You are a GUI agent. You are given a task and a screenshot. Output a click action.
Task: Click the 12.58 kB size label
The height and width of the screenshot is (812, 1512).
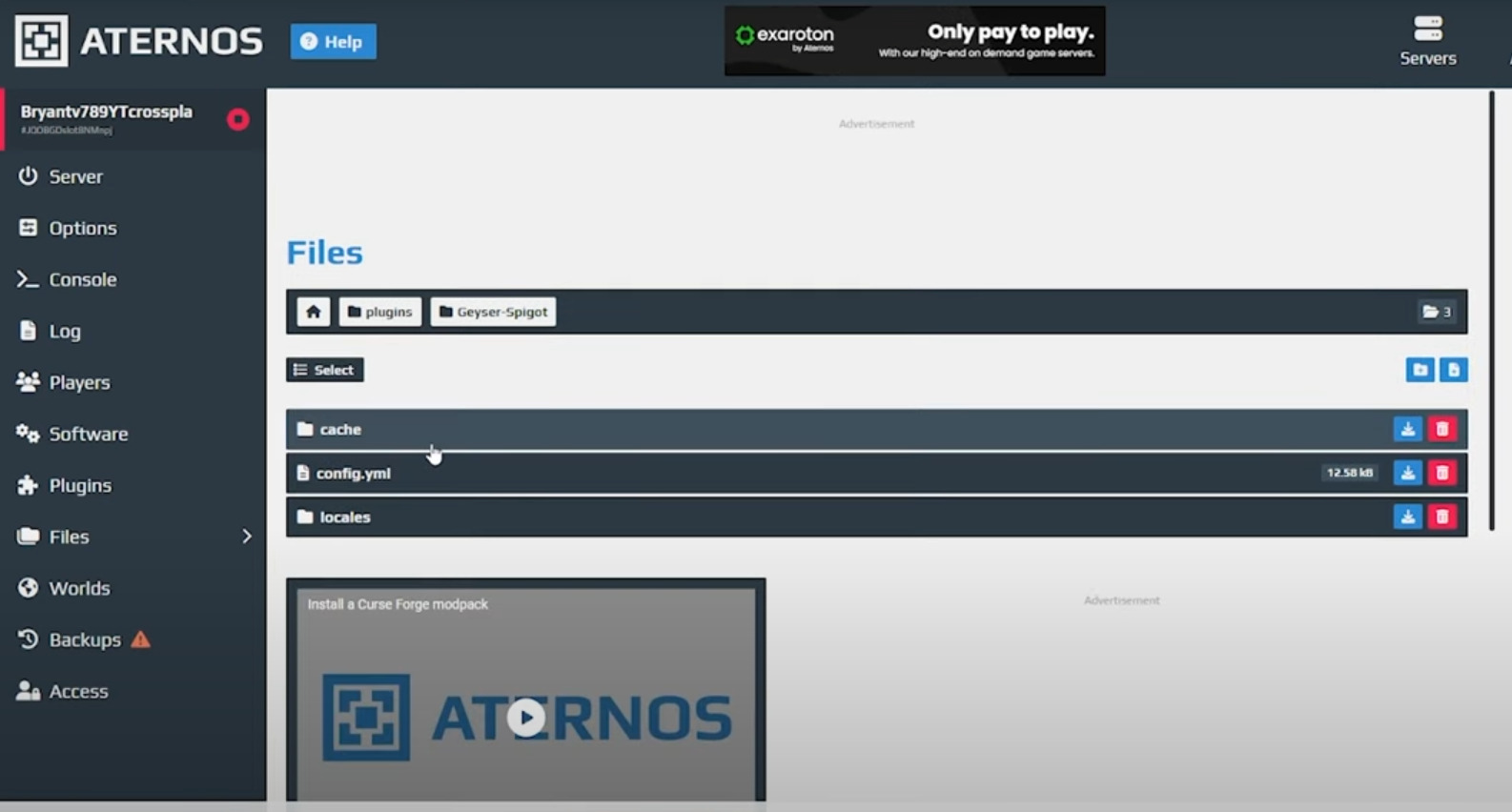(1350, 473)
